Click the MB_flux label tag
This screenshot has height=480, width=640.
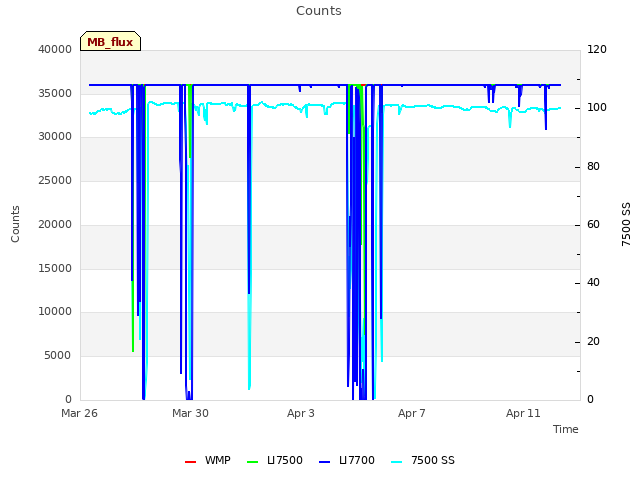[110, 41]
